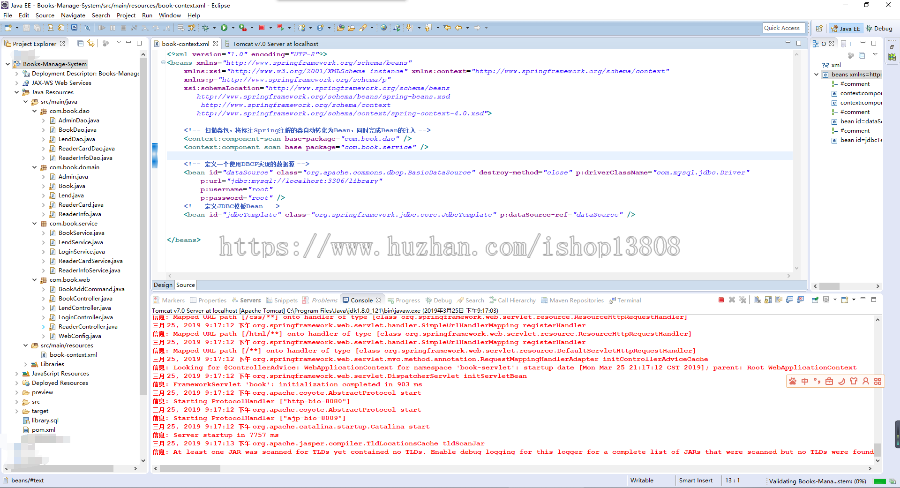Viewport: 900px width, 488px height.
Task: Click build progress bar in status bar
Action: (879, 481)
